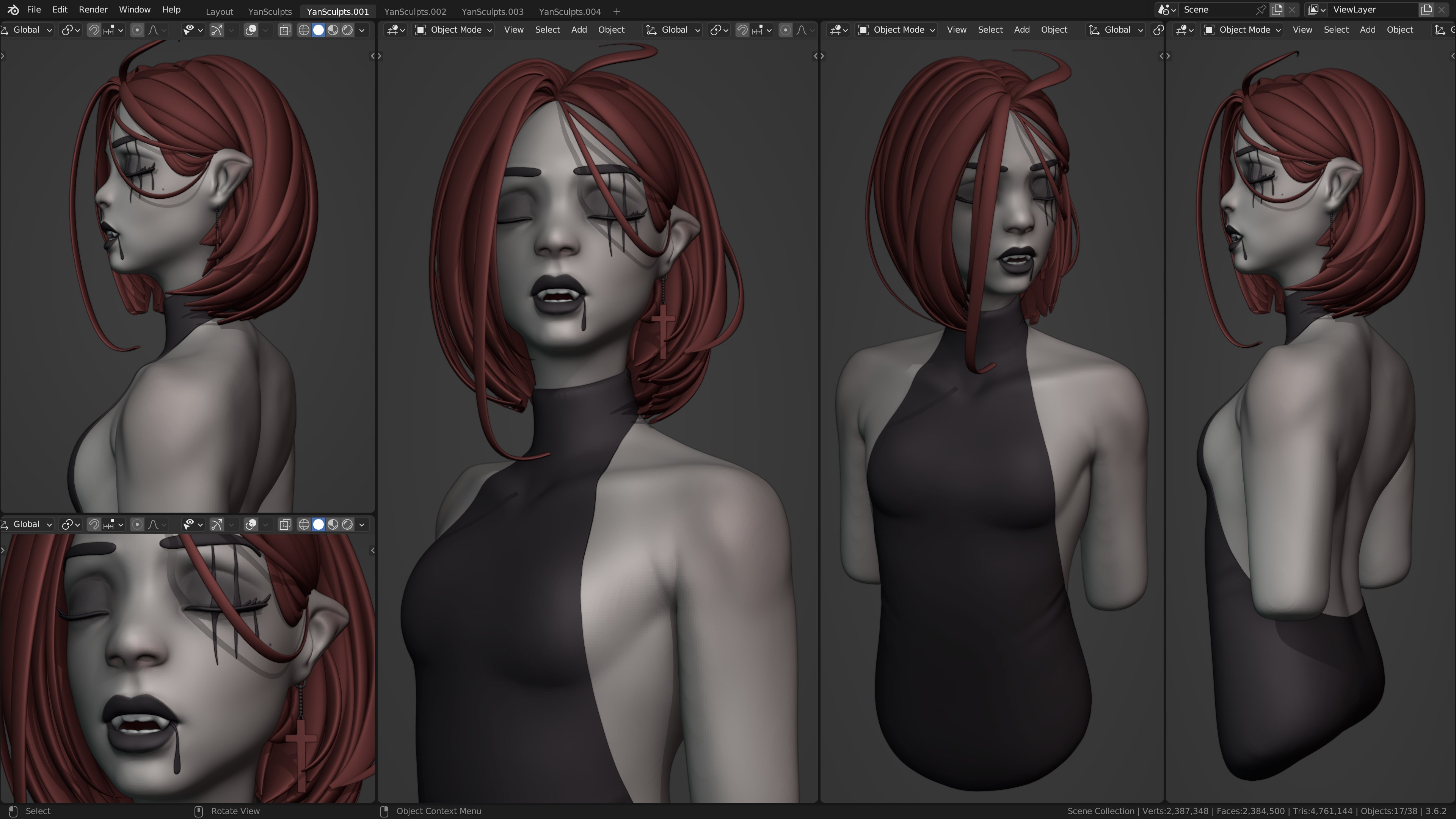Select solid shading in the bottom-left viewport
1456x819 pixels.
(318, 524)
